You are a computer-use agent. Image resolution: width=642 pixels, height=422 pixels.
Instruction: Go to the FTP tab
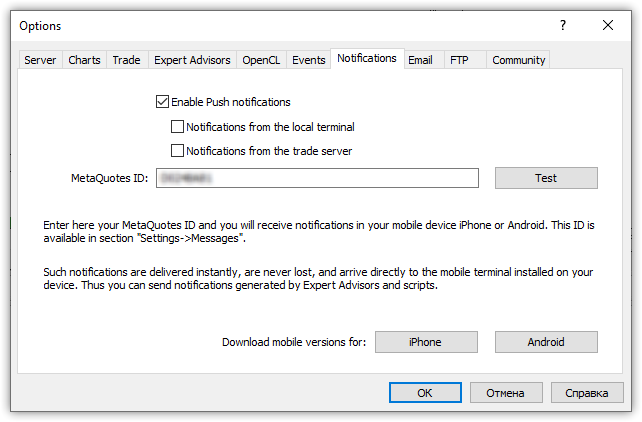[x=459, y=60]
